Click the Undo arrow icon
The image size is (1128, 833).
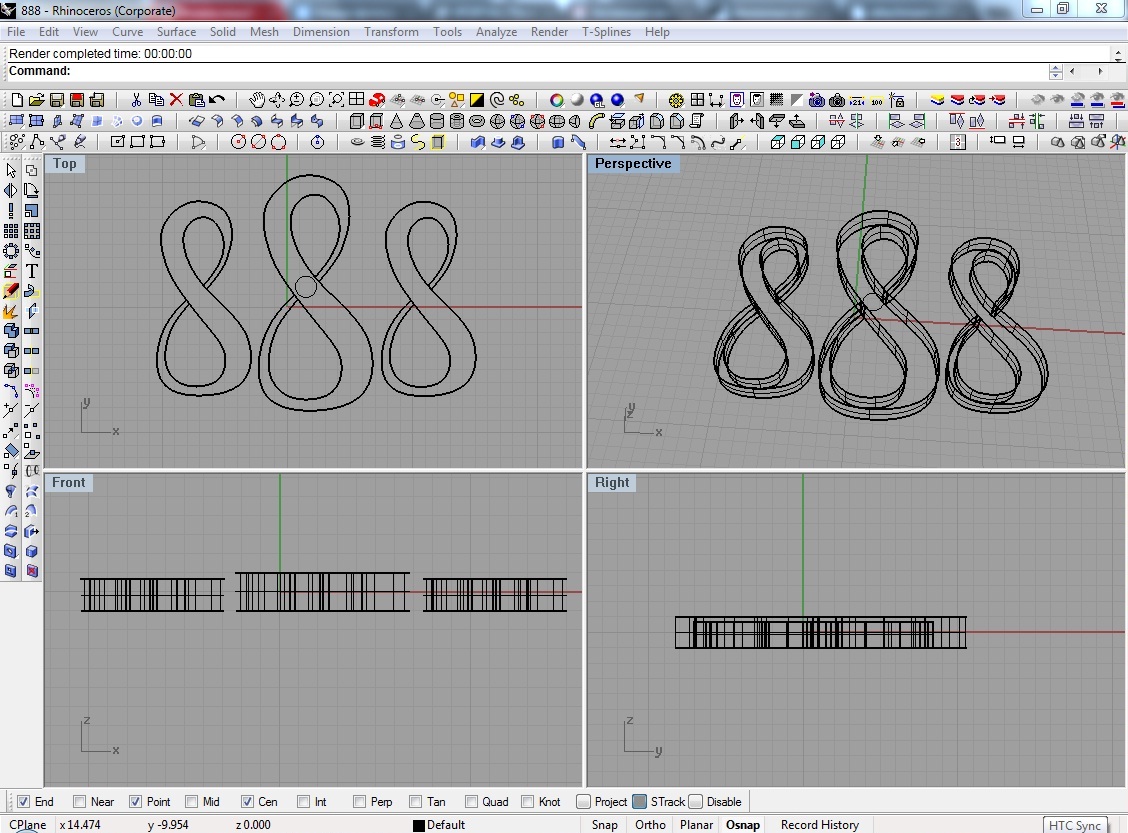click(217, 100)
